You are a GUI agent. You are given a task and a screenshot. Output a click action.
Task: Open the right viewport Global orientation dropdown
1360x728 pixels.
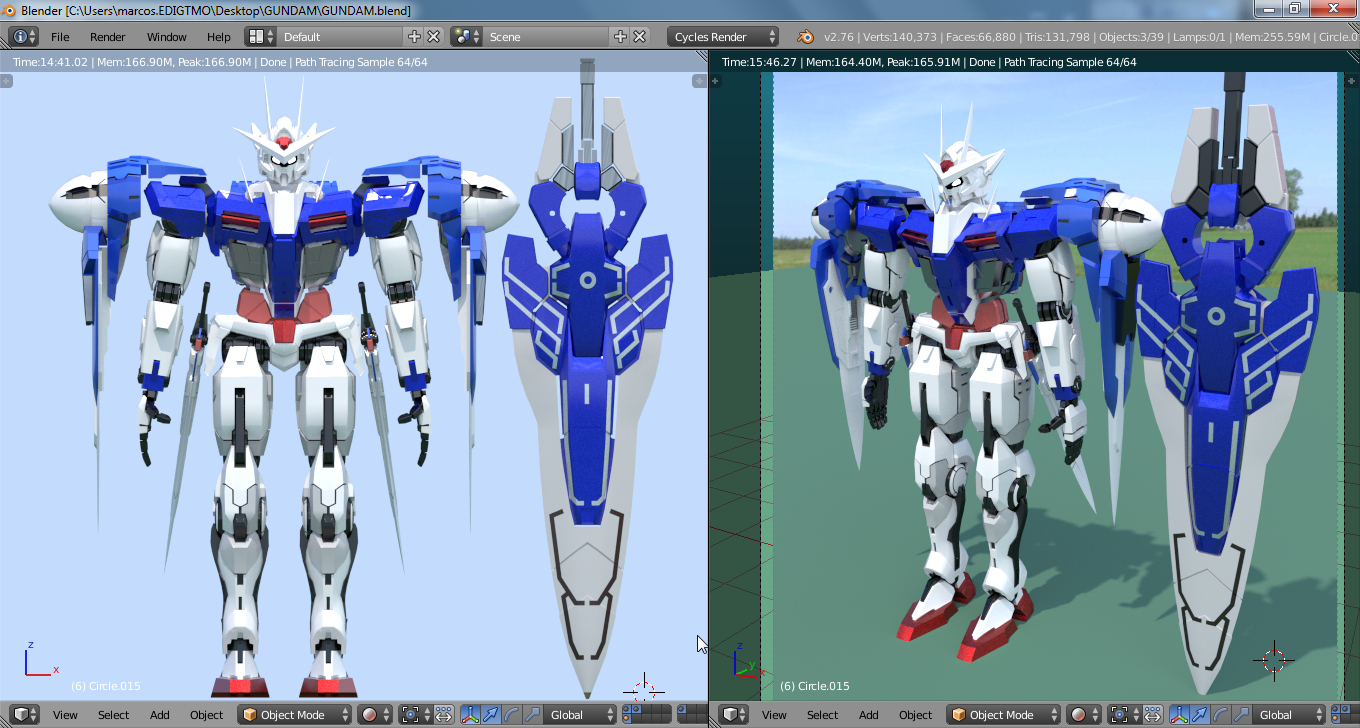(x=1288, y=715)
